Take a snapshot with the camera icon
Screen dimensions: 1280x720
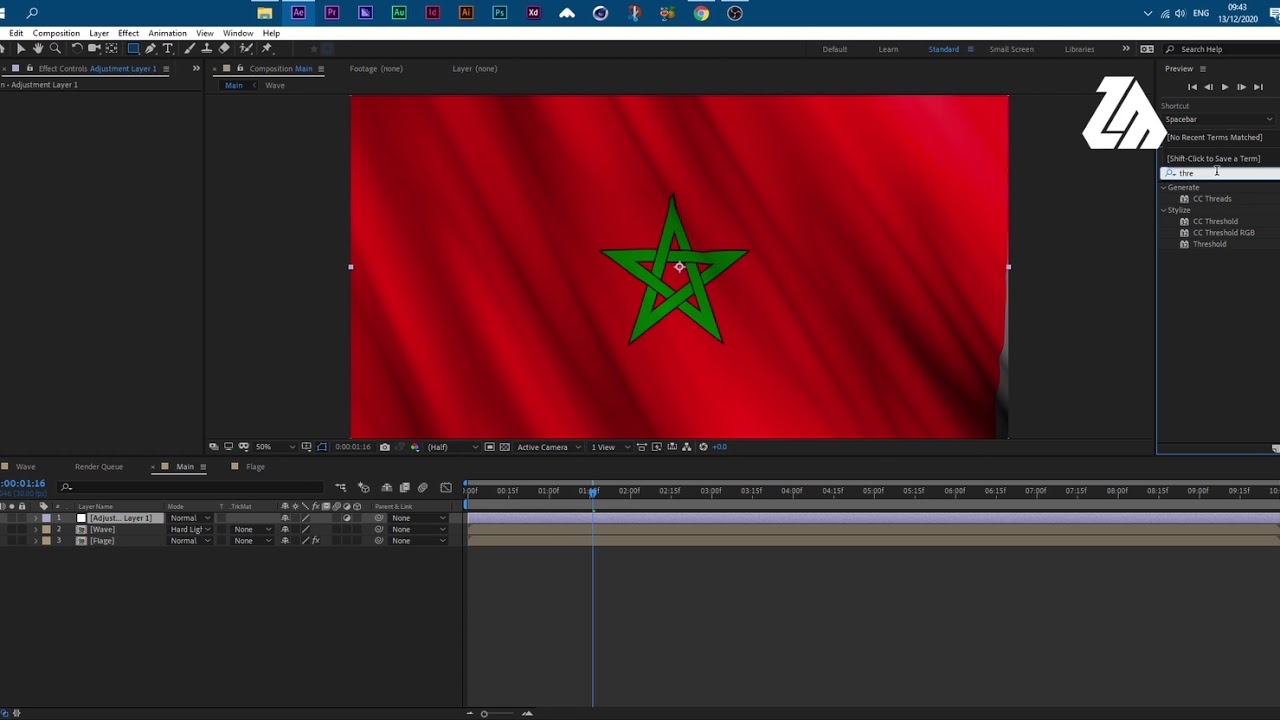(384, 447)
